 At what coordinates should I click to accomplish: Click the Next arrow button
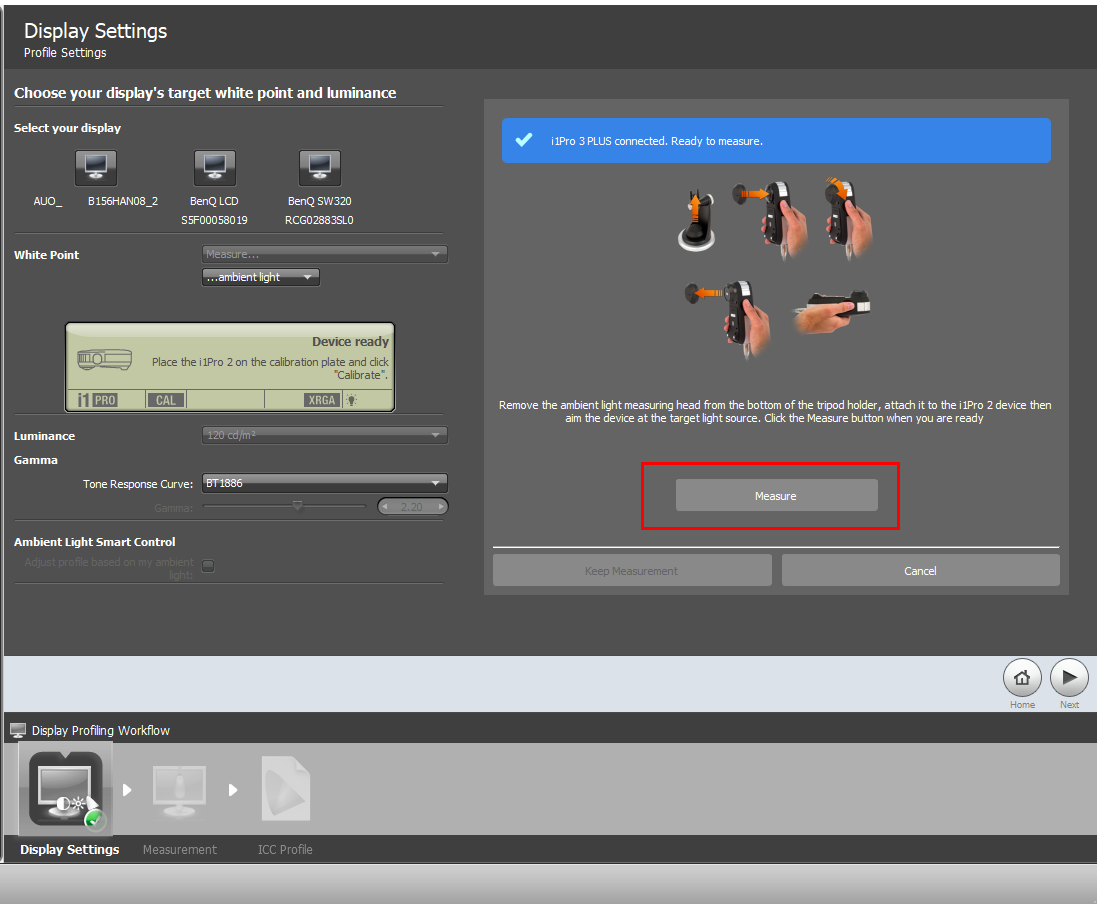click(1069, 678)
